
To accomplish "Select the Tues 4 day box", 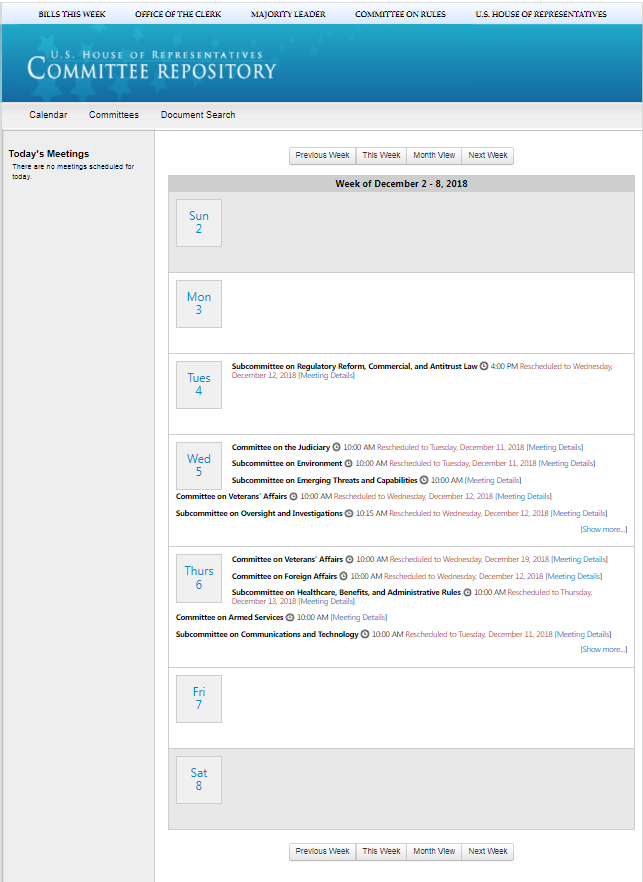I will click(199, 385).
